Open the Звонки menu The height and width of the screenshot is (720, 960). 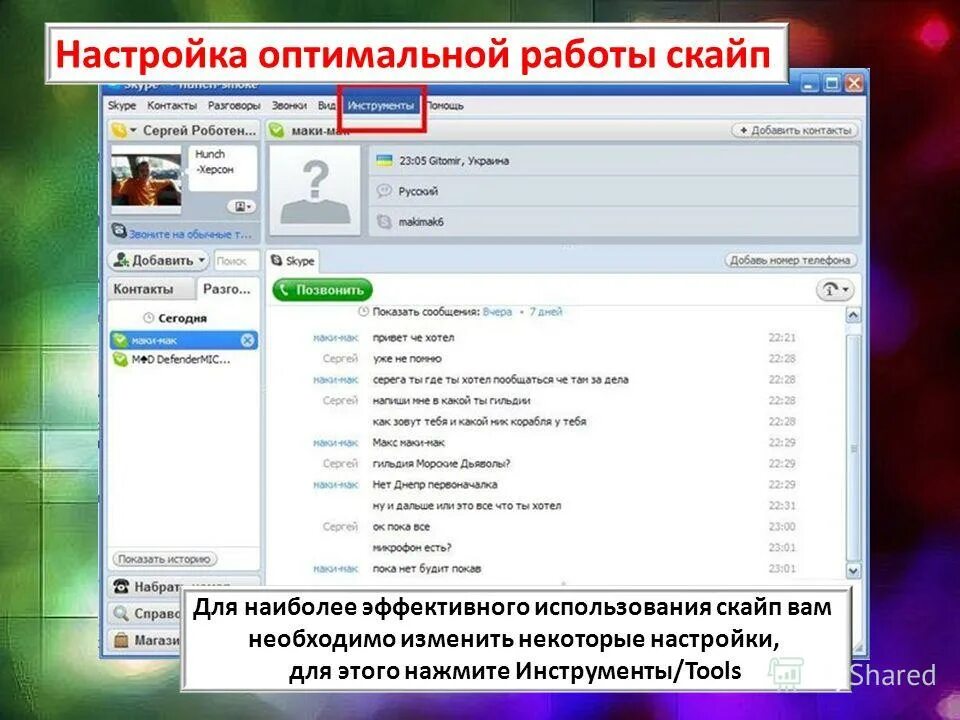pos(289,106)
